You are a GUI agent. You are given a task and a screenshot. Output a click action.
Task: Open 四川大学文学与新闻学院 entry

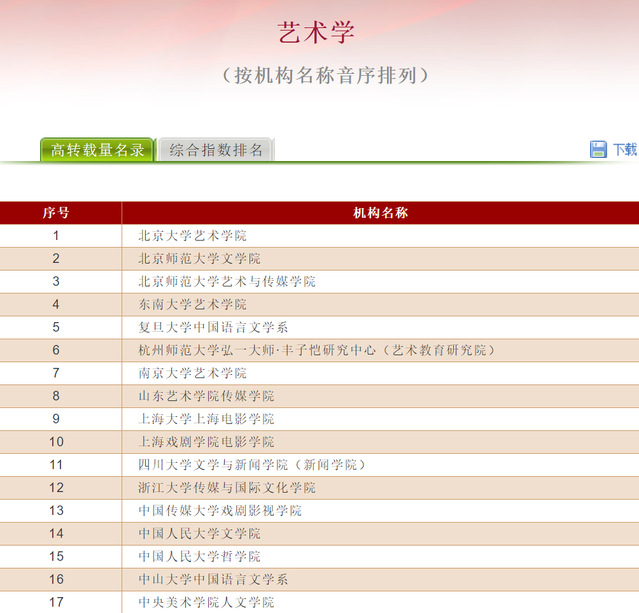252,465
